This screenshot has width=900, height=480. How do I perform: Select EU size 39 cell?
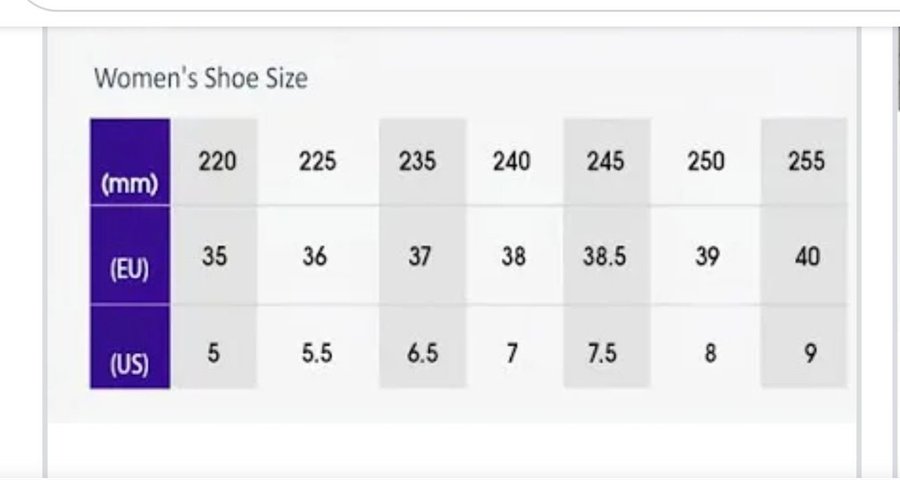[x=708, y=257]
